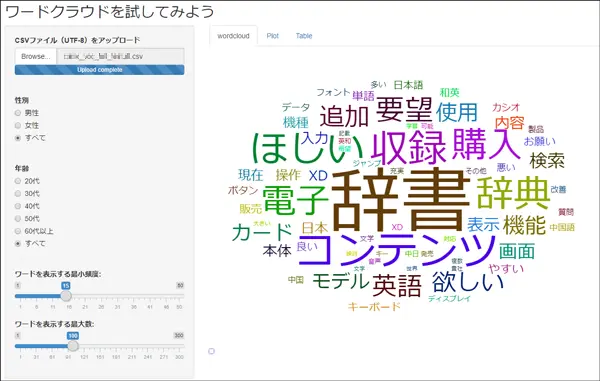This screenshot has width=600, height=381.
Task: Click the word キーボード in the cloud
Action: pos(374,306)
